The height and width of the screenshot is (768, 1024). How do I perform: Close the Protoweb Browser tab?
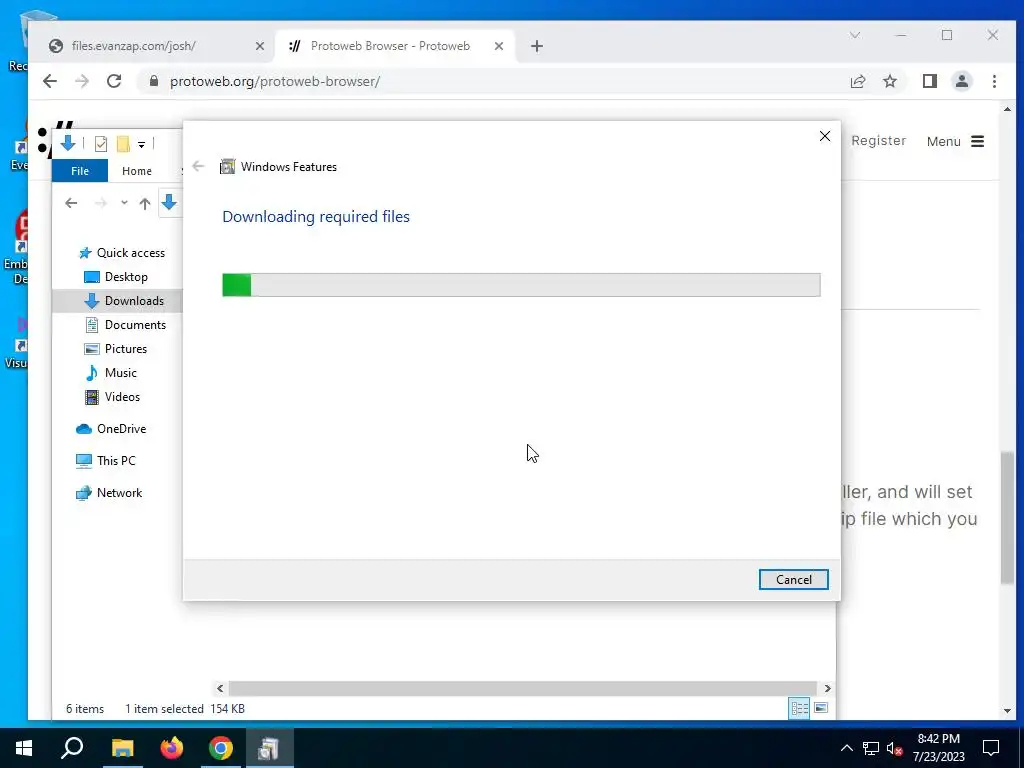499,46
